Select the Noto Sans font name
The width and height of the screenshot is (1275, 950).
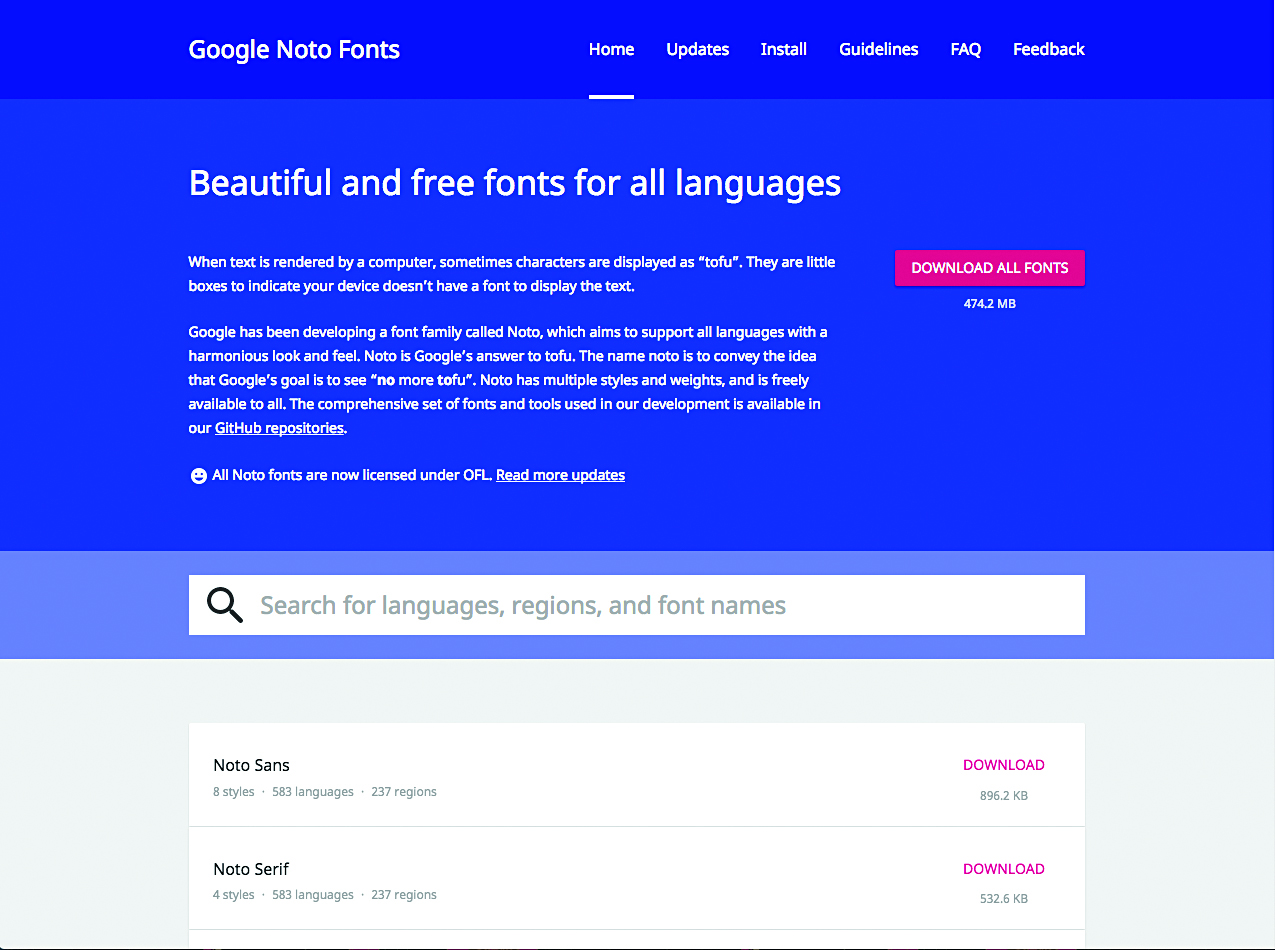251,765
